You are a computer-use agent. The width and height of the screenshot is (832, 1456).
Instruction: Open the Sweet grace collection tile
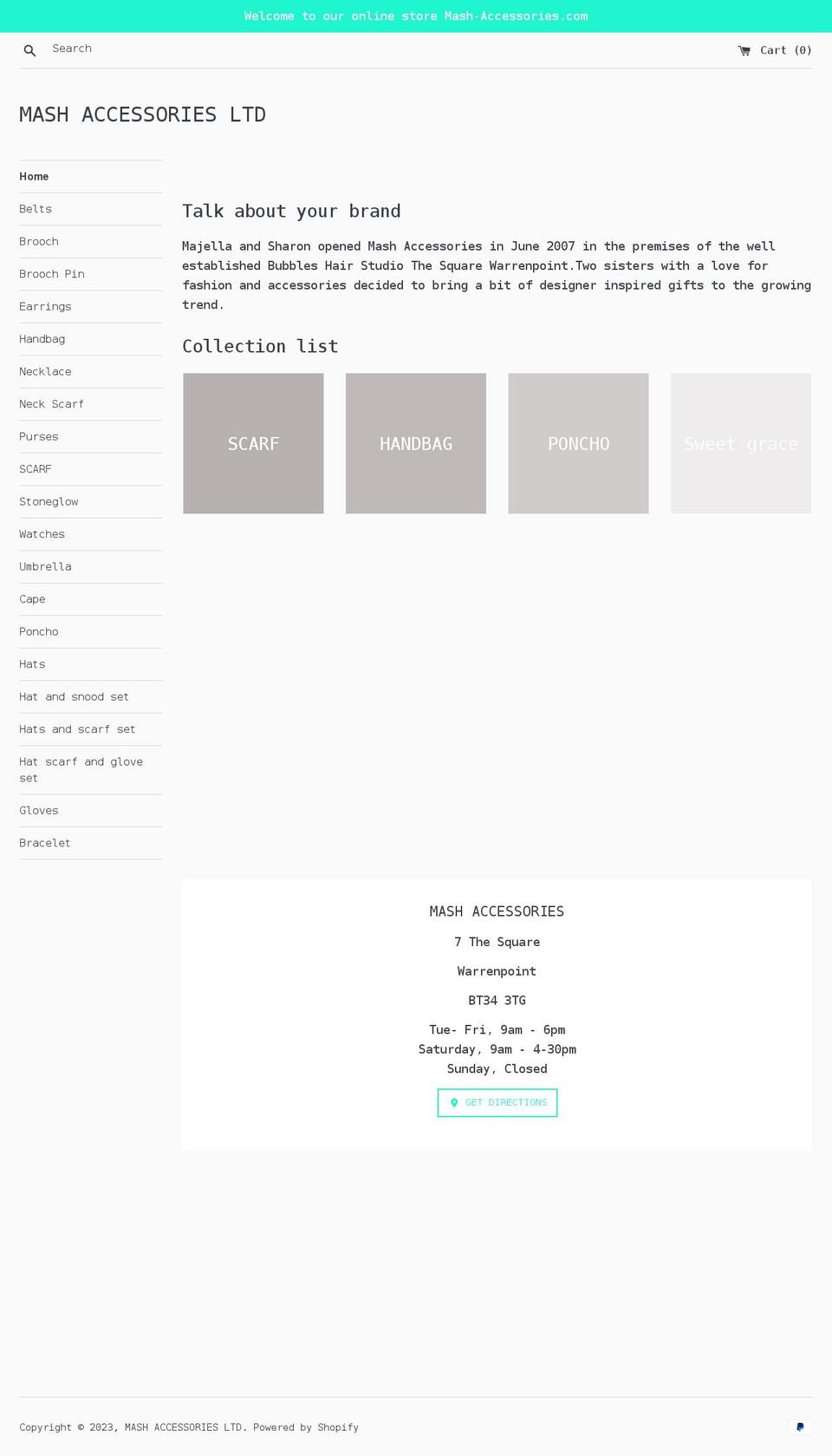click(x=741, y=443)
